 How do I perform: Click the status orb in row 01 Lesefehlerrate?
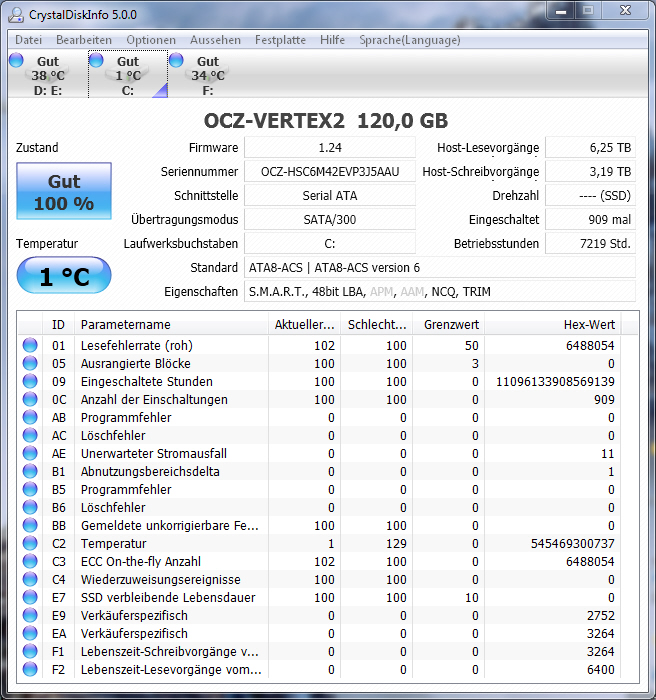pos(30,345)
